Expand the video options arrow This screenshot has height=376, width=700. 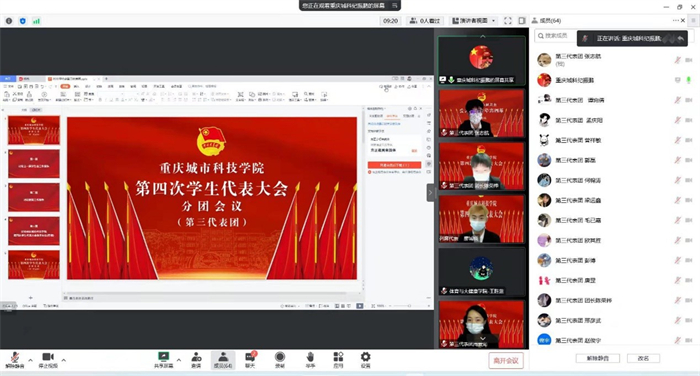[63, 360]
